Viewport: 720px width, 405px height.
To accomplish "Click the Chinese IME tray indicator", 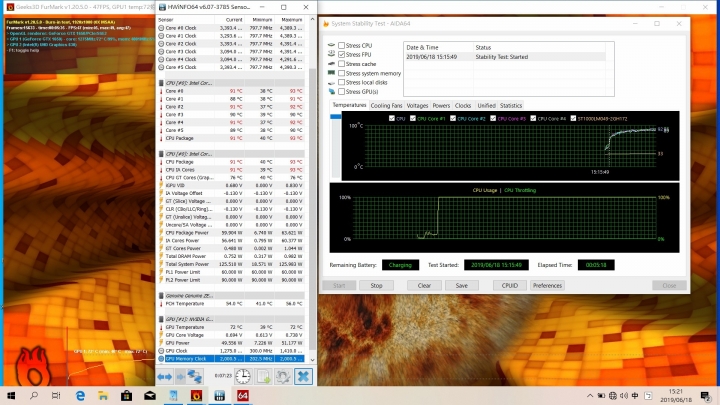I will [x=635, y=396].
